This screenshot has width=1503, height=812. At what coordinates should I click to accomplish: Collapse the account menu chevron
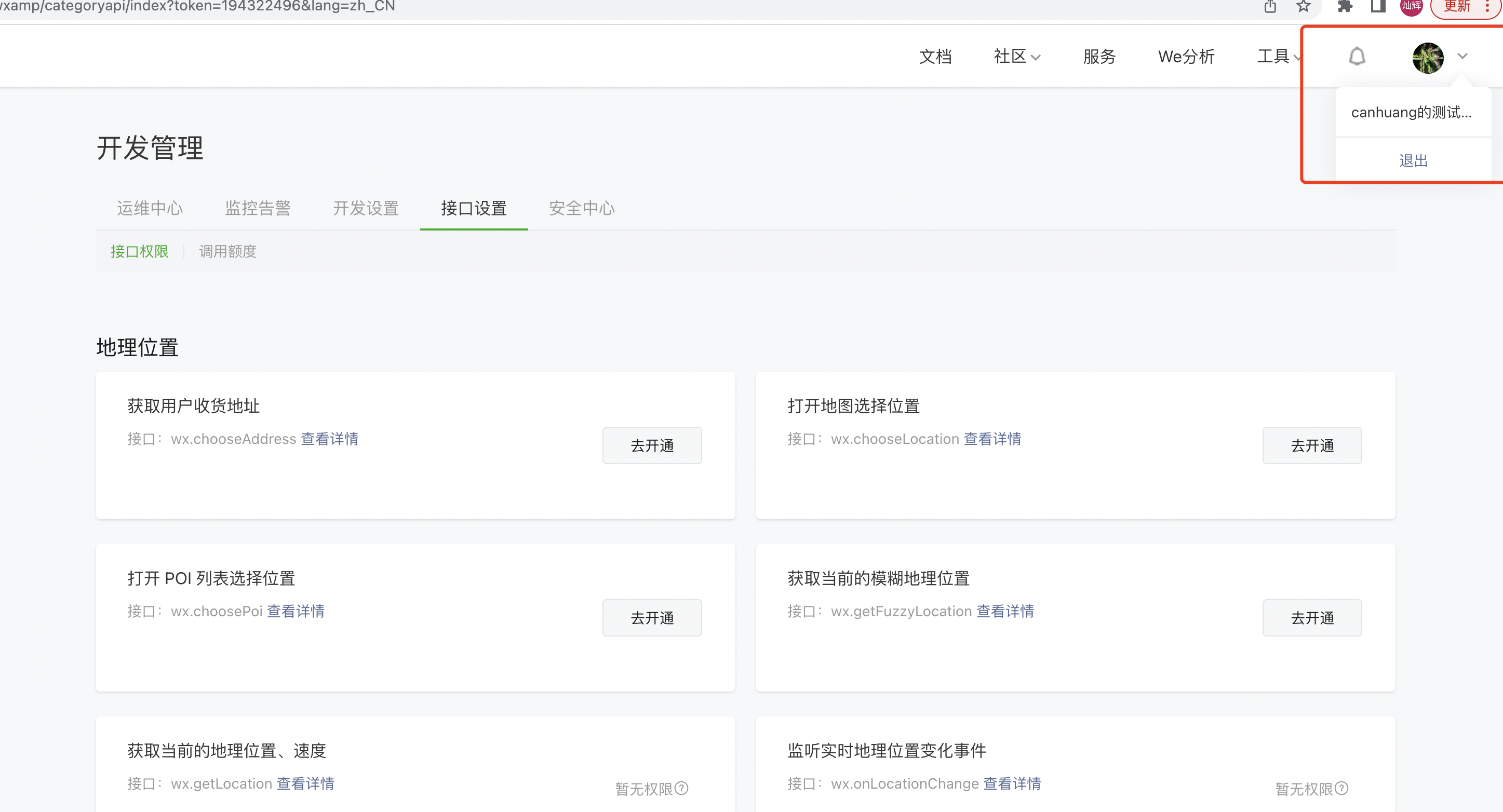[1462, 57]
